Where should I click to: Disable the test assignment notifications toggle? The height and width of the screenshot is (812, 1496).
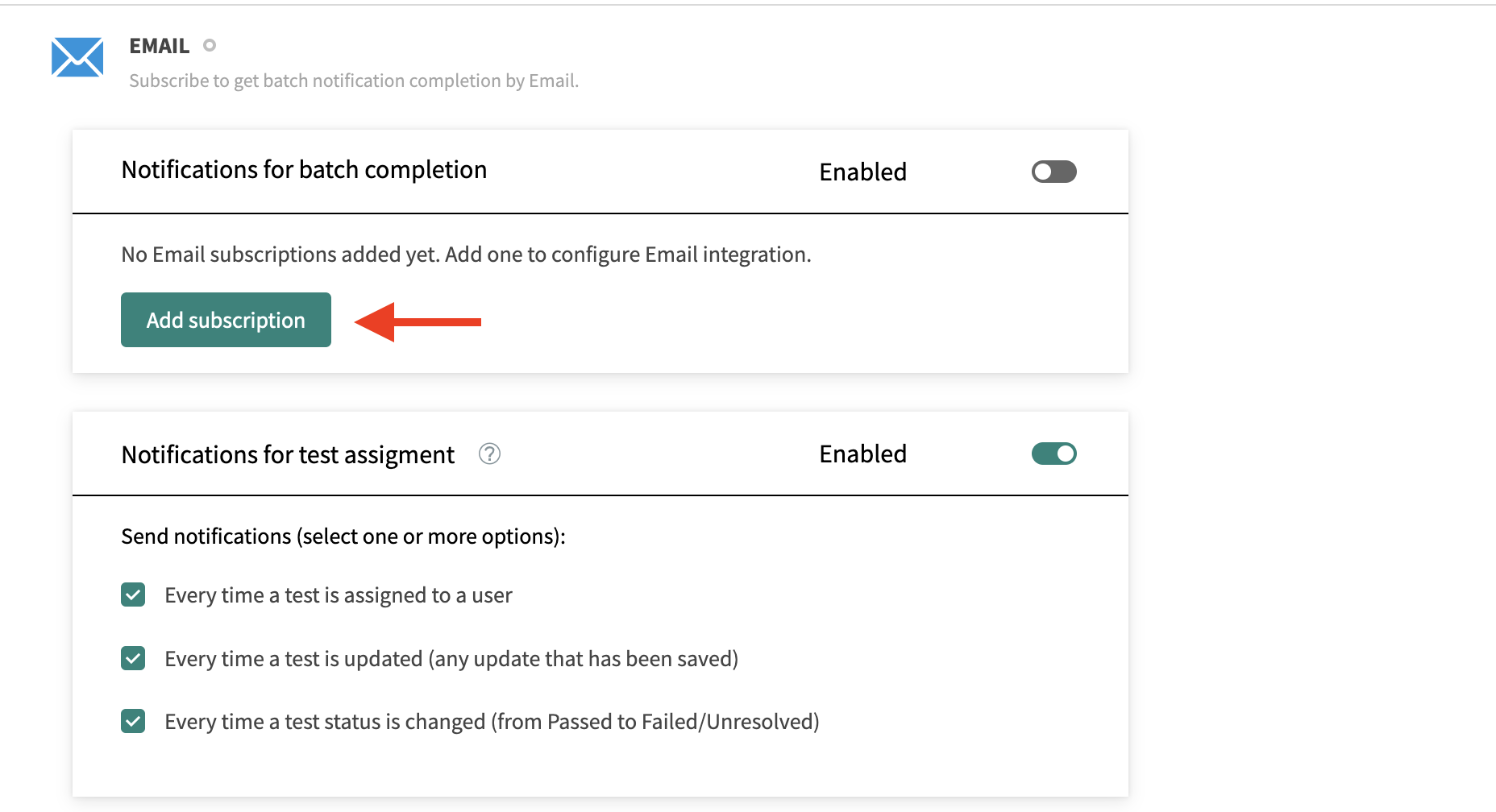1053,454
